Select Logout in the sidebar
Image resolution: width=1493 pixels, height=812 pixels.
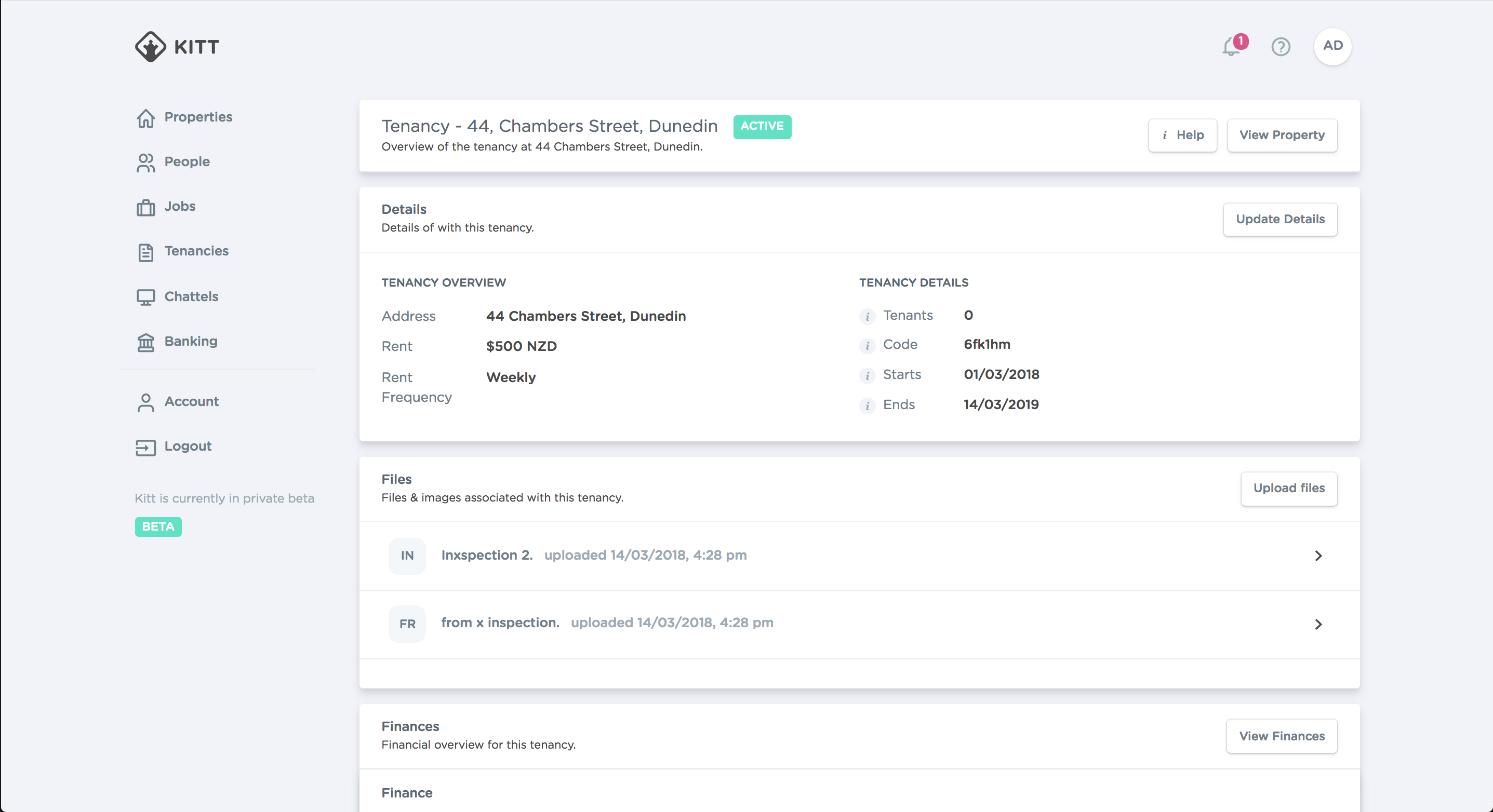[188, 446]
